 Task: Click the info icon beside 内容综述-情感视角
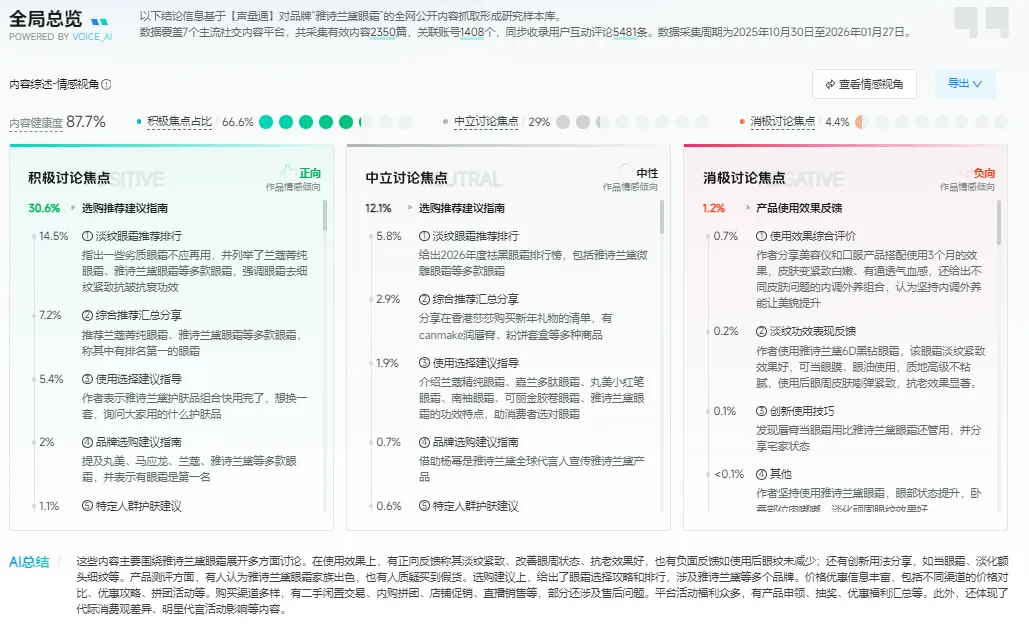tap(106, 84)
